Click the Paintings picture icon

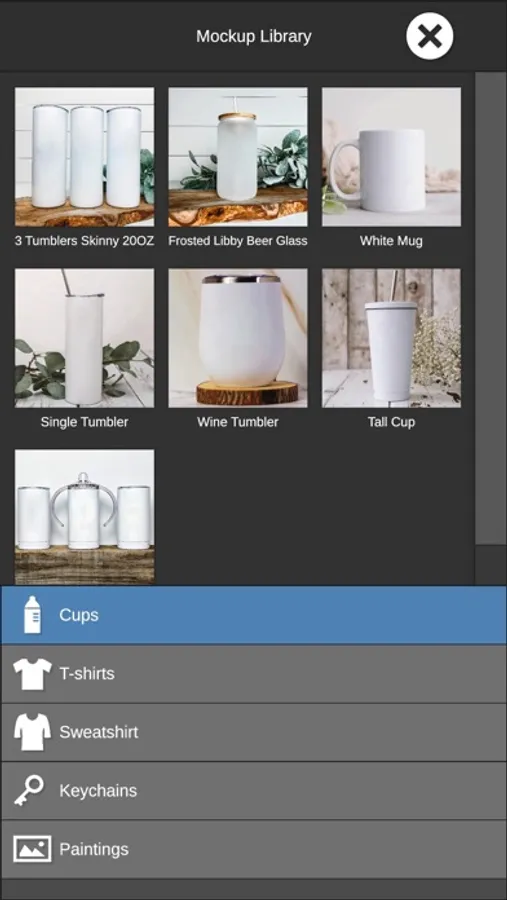[x=32, y=849]
